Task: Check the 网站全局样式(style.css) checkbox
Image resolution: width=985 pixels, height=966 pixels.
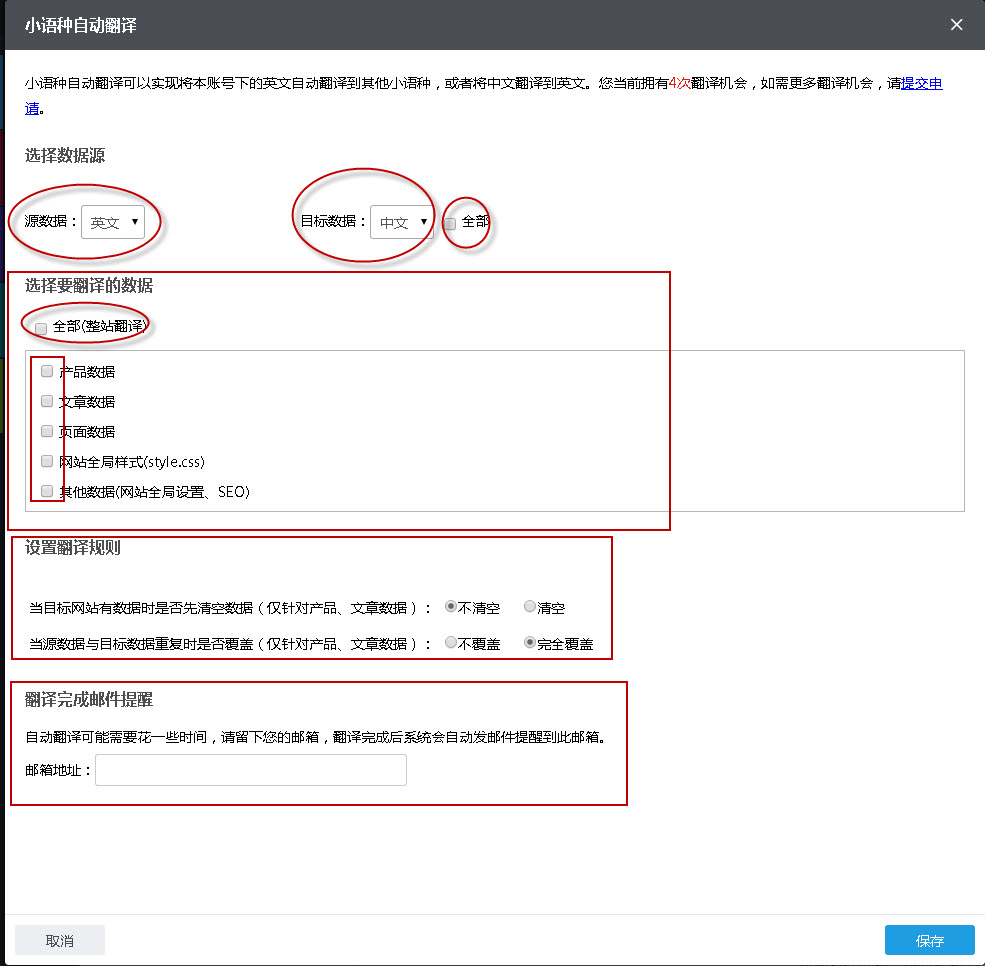Action: point(46,460)
